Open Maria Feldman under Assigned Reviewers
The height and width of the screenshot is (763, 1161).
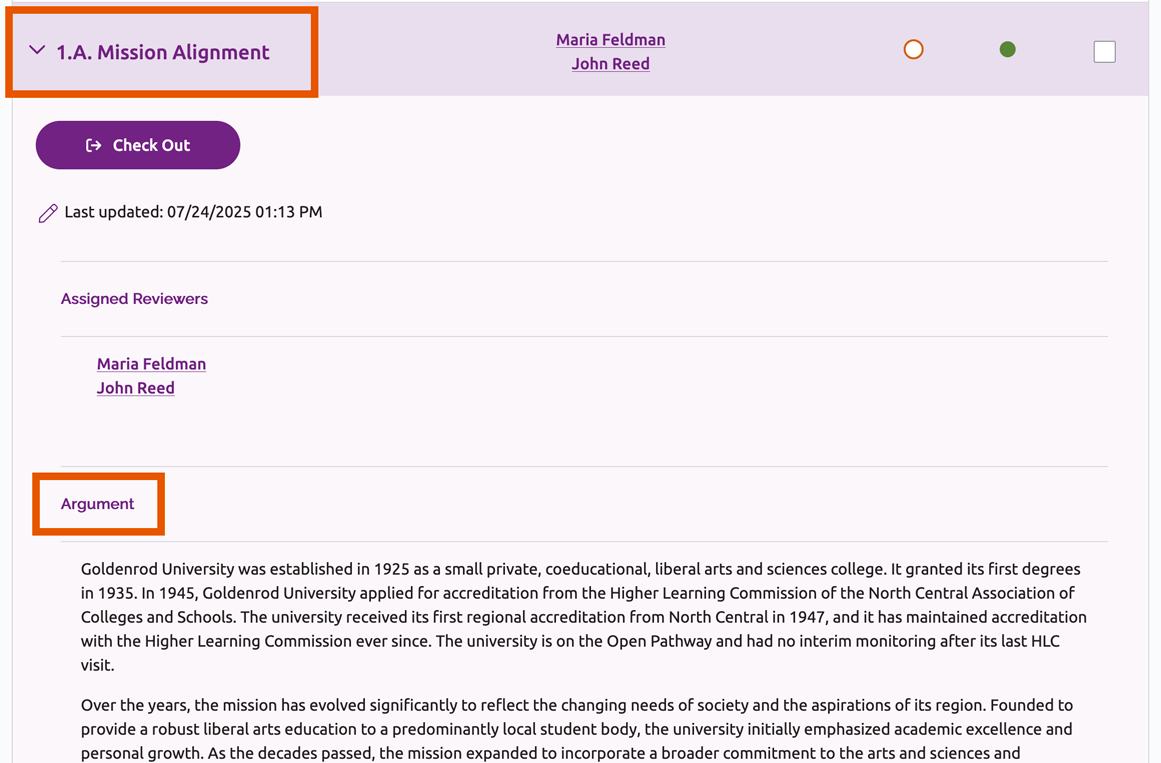click(x=151, y=364)
